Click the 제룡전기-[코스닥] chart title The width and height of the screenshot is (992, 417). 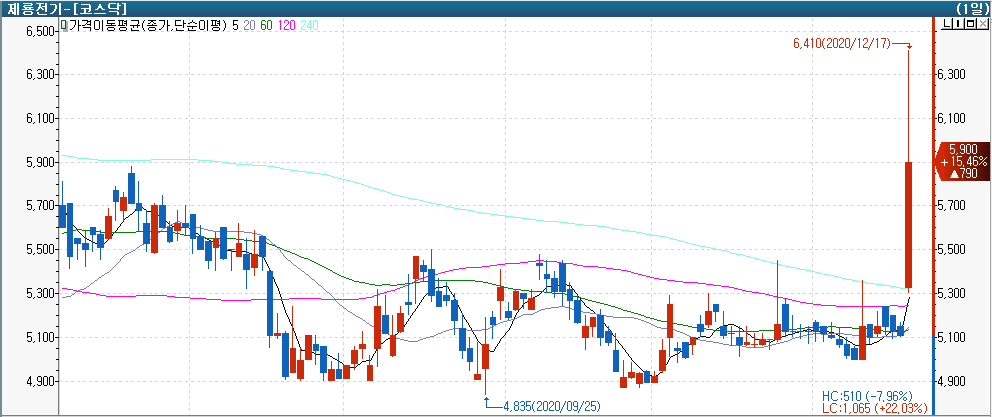50,8
